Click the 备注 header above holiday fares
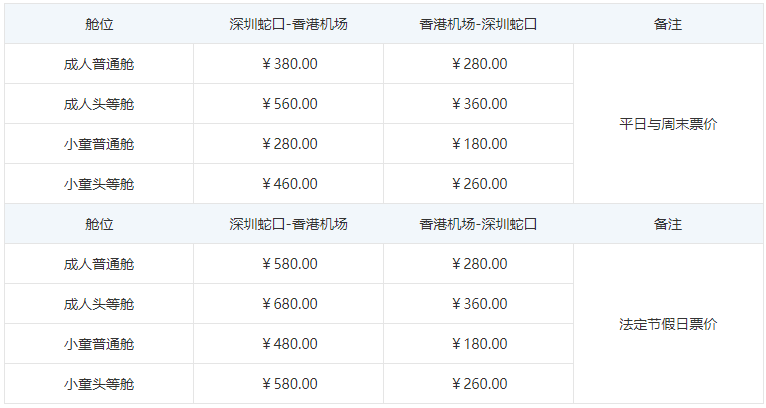766x408 pixels. tap(668, 224)
